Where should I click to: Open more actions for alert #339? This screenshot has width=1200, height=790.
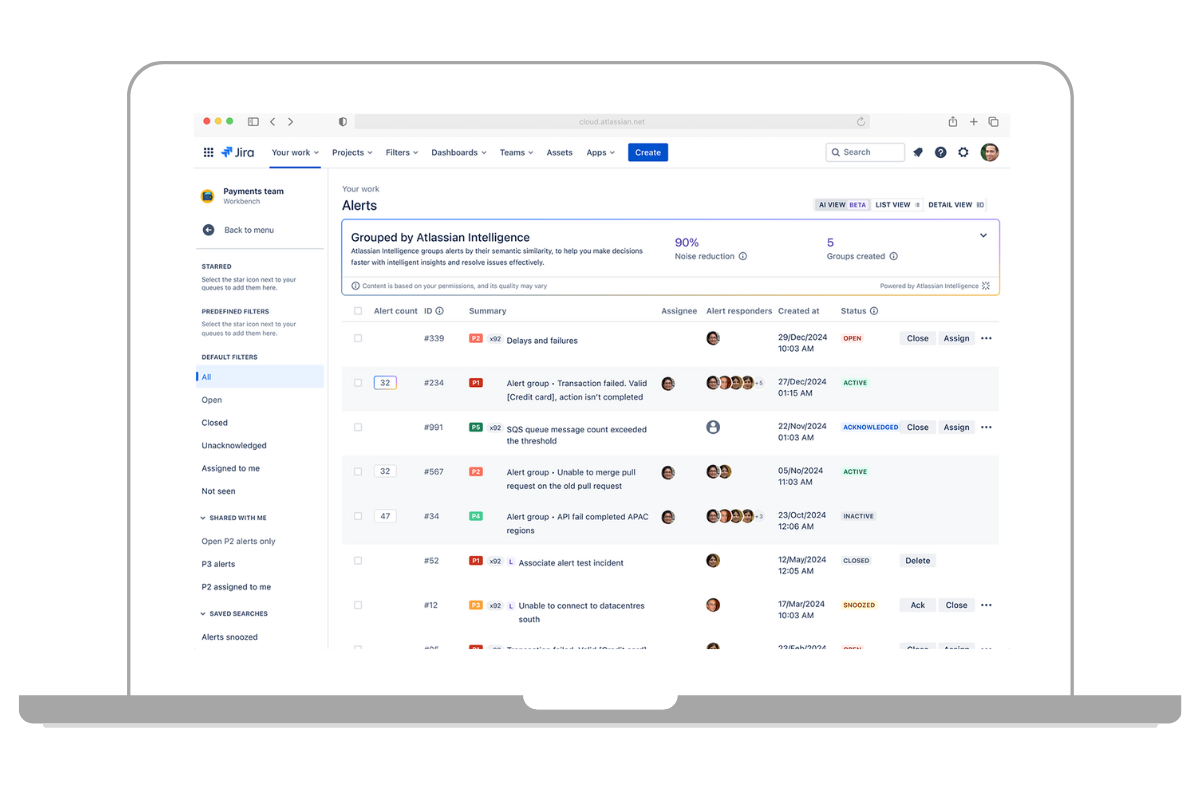[986, 339]
